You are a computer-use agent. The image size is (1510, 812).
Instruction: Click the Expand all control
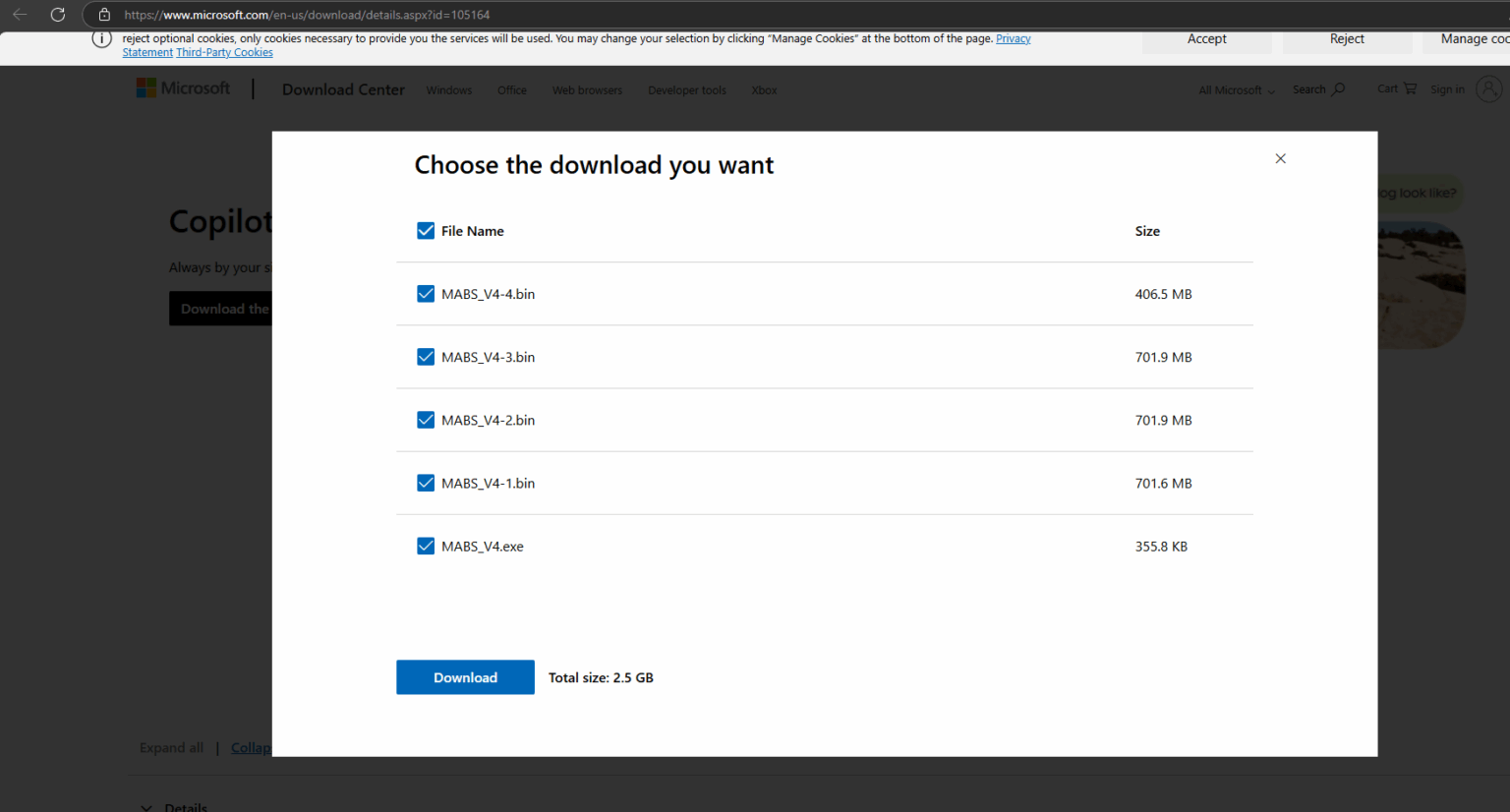point(171,747)
